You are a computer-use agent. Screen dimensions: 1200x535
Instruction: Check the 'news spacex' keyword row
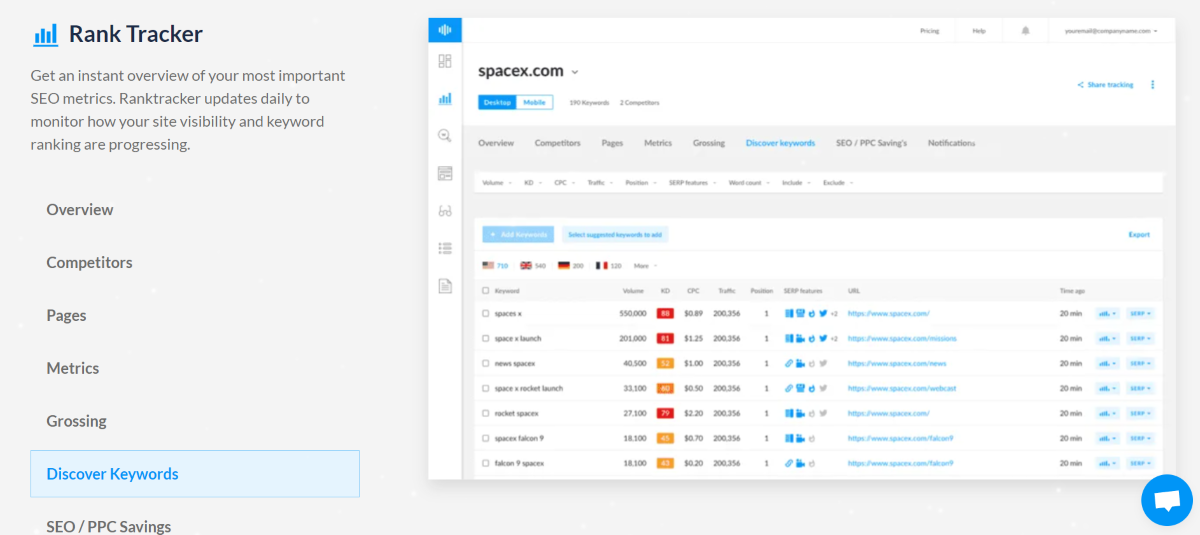pos(486,363)
